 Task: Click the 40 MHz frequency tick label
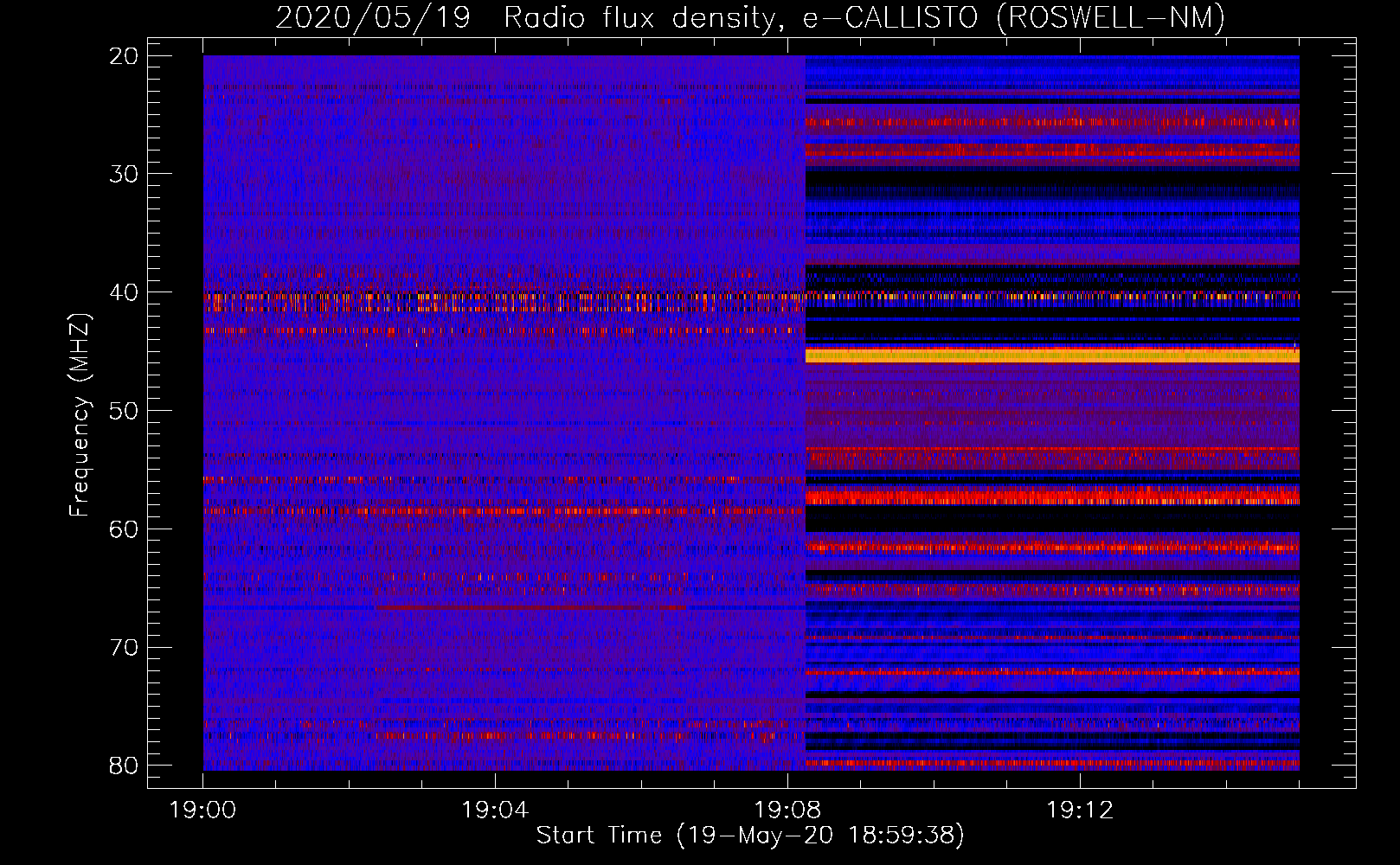click(125, 292)
